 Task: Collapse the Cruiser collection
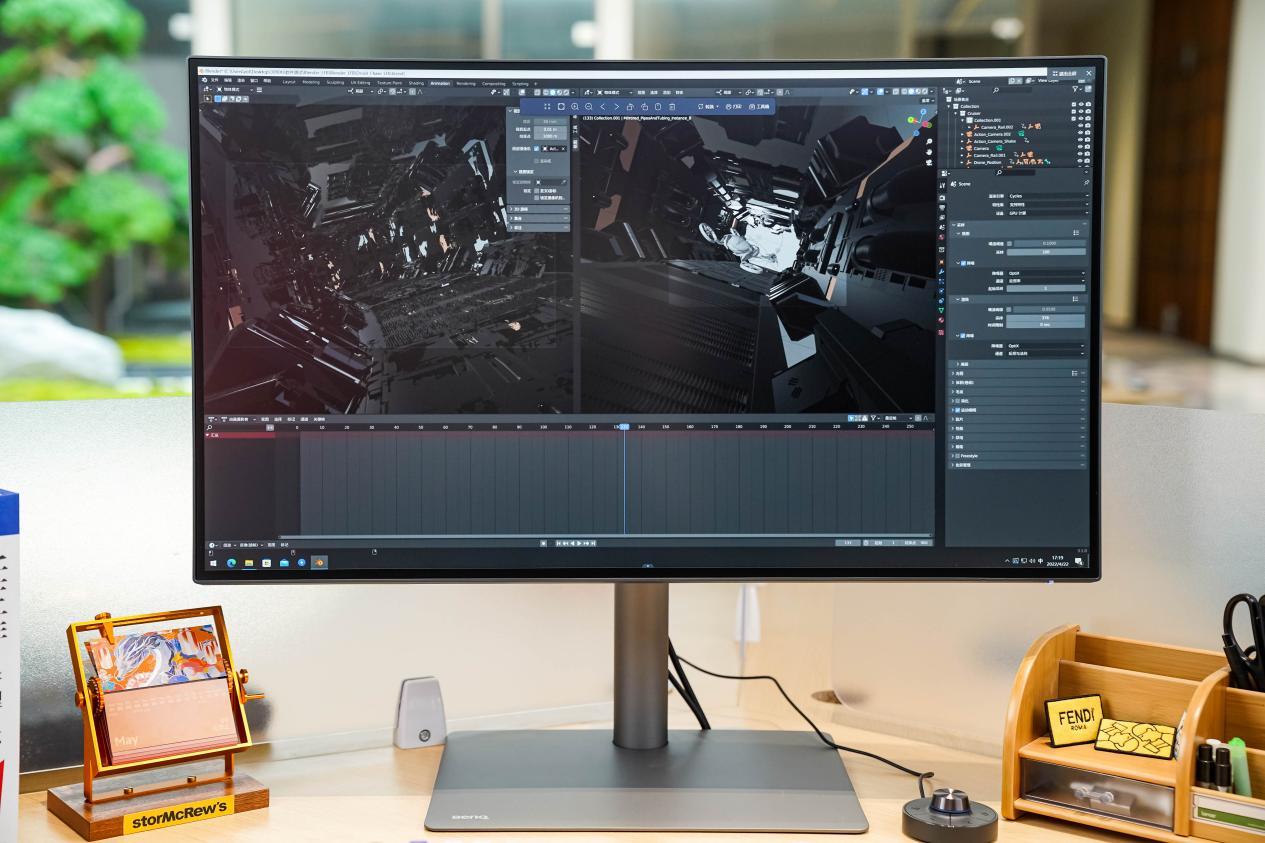(956, 113)
